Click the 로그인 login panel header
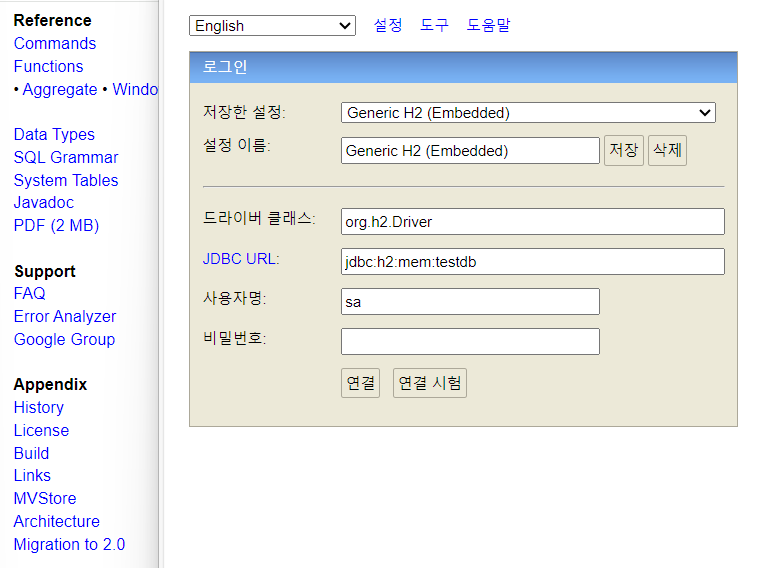The width and height of the screenshot is (761, 568). 463,67
